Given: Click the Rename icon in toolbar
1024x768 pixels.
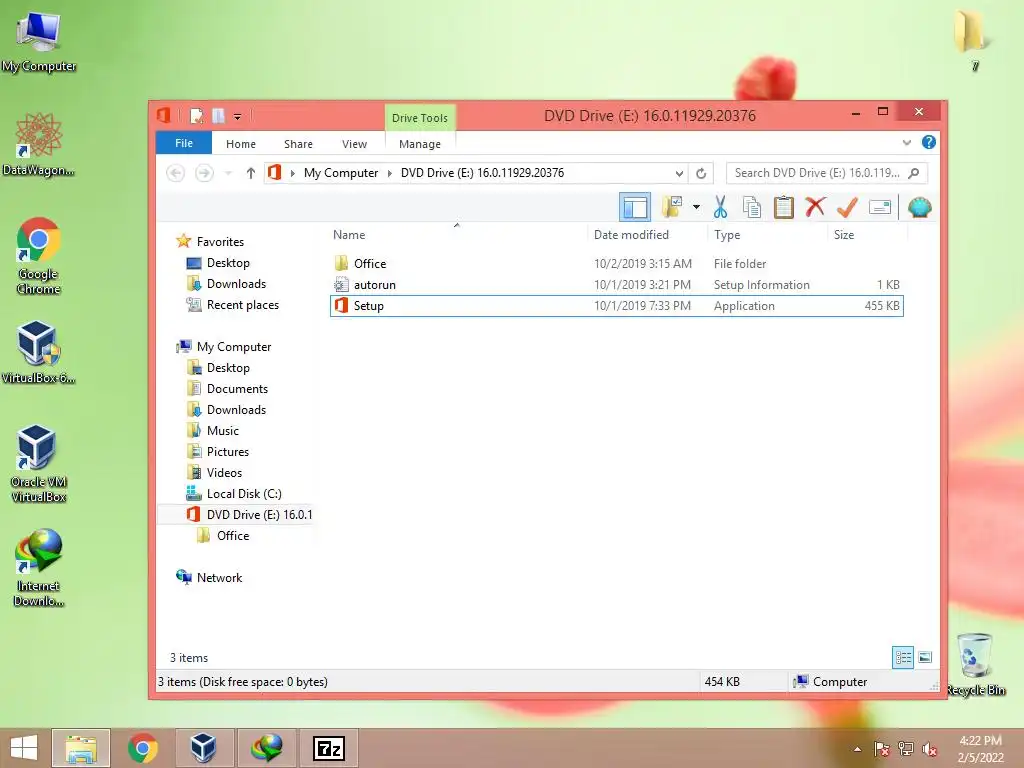Looking at the screenshot, I should (x=880, y=208).
